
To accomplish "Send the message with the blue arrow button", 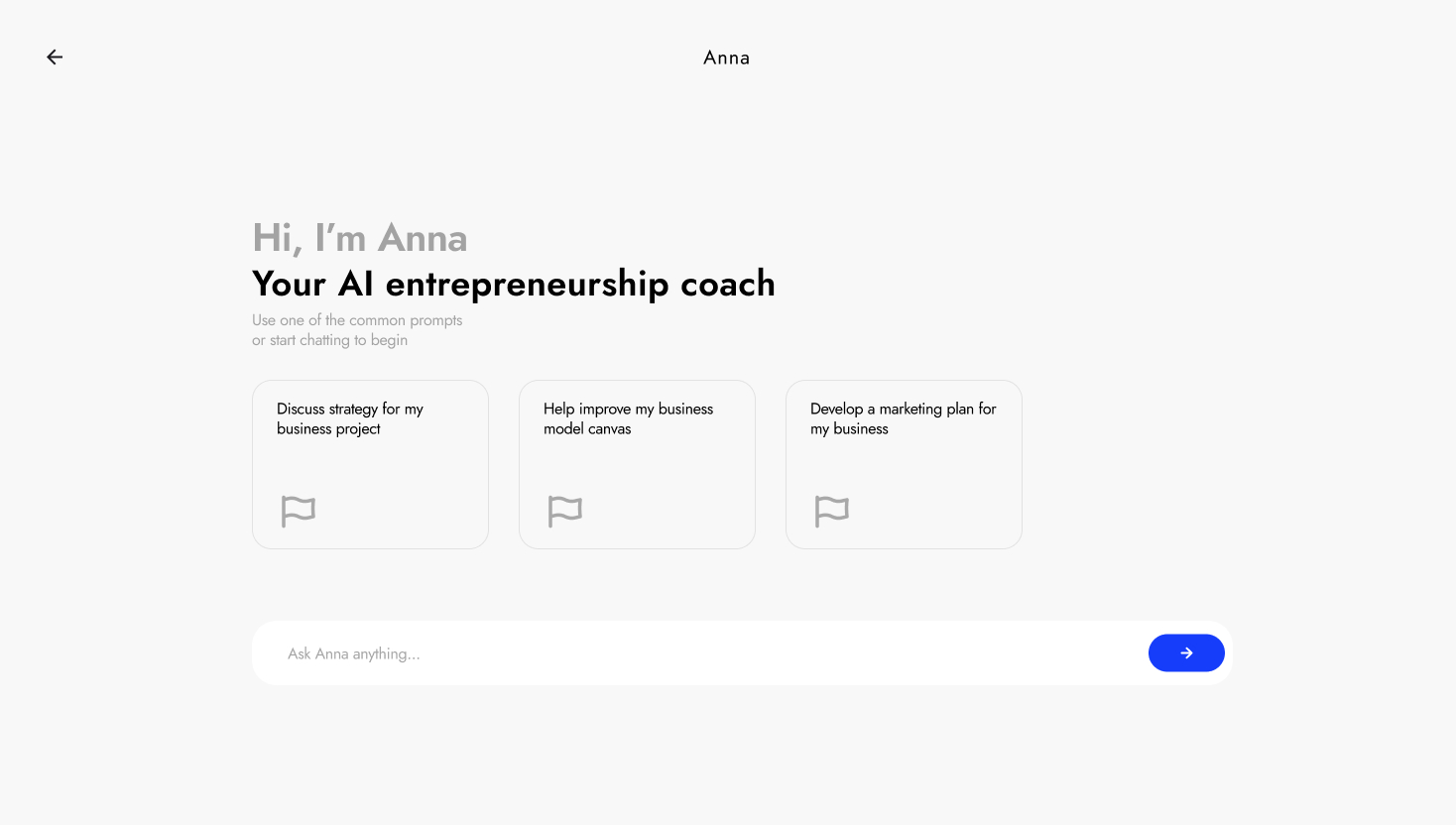I will [1185, 653].
